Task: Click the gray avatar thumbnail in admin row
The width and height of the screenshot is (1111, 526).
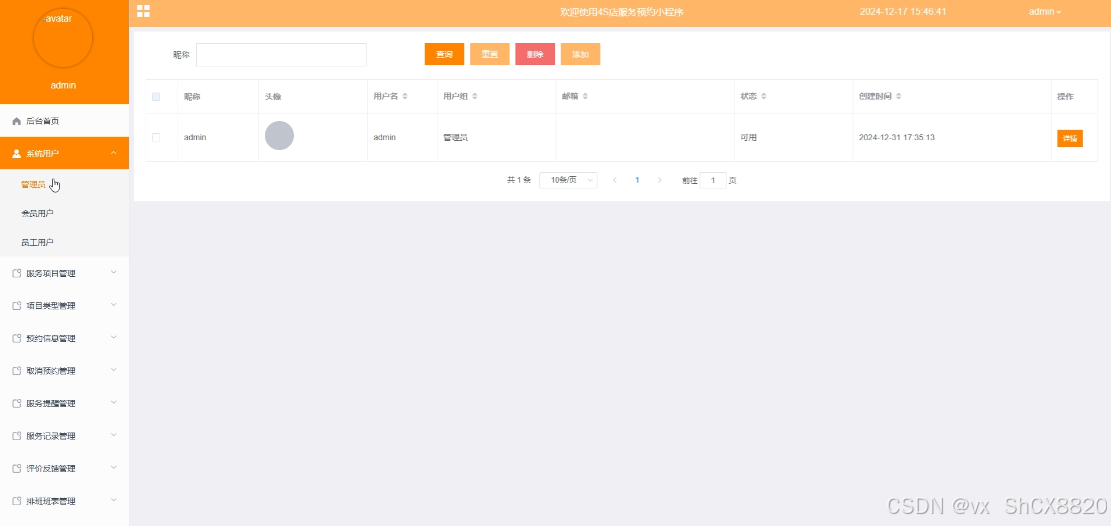Action: (x=279, y=135)
